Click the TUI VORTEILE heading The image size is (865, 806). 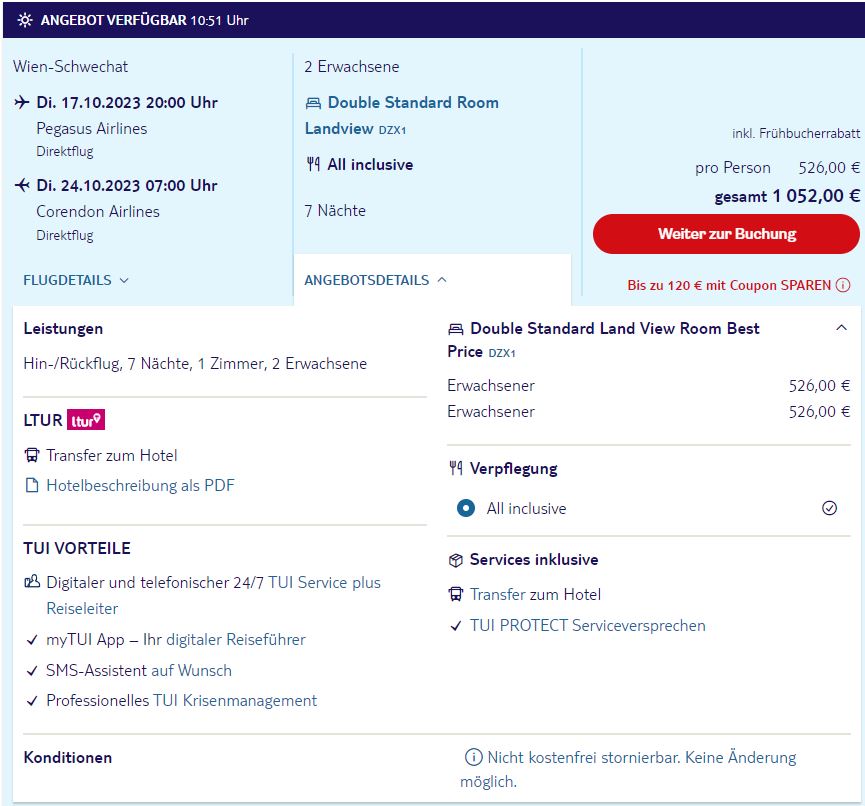(77, 548)
